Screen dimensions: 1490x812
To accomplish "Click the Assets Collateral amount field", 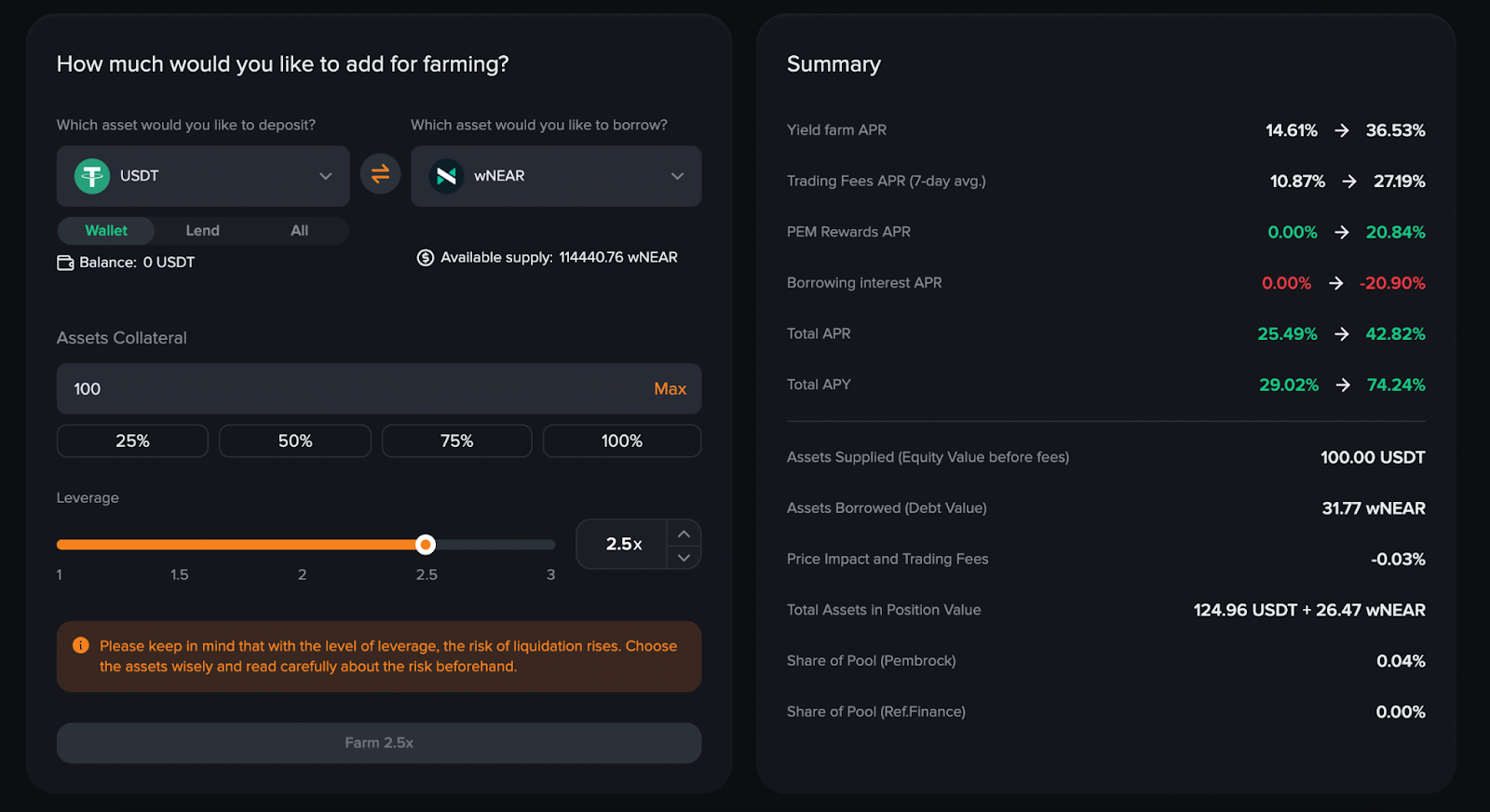I will (354, 389).
